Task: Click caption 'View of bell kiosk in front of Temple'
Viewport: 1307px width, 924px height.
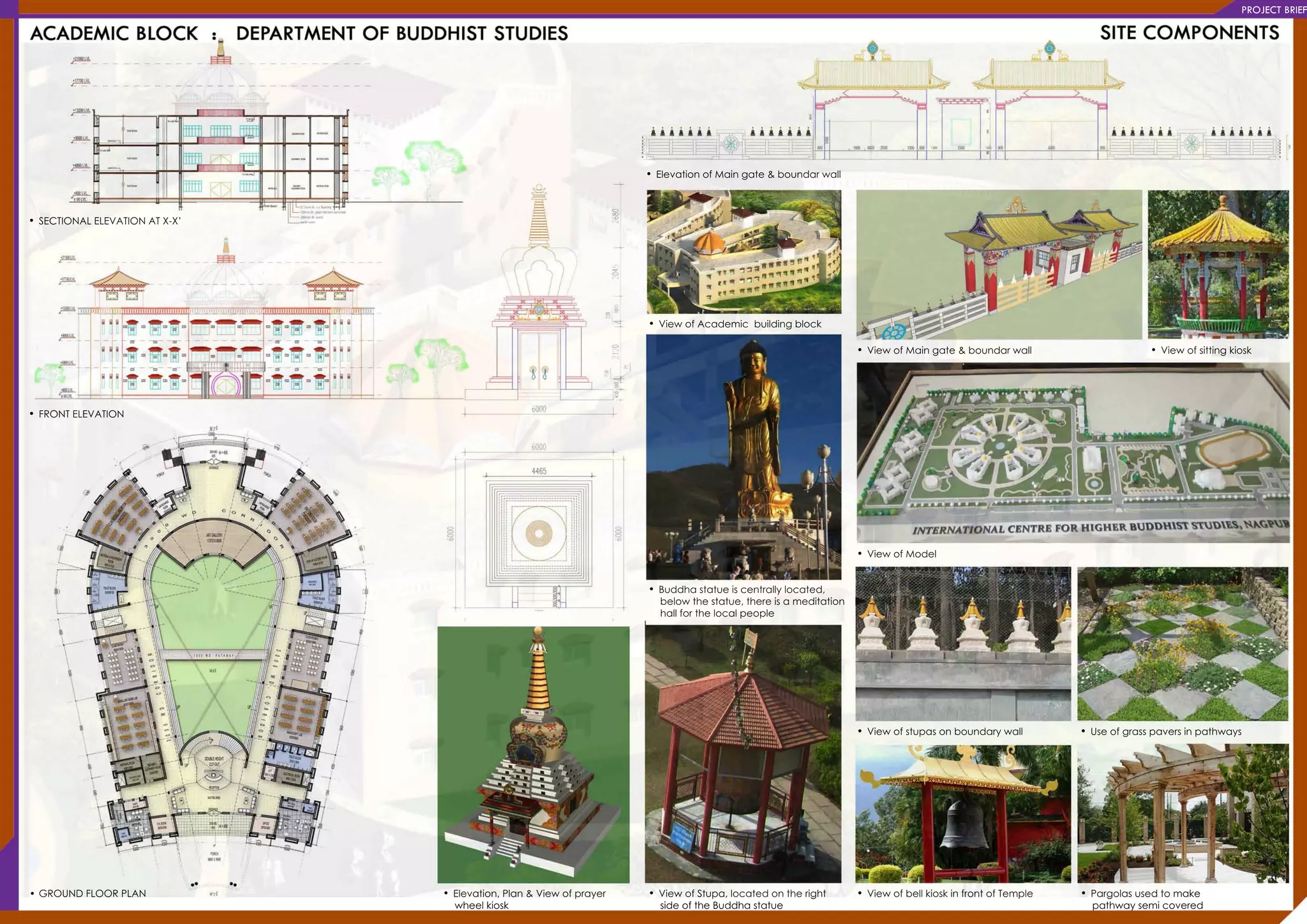Action: point(950,893)
